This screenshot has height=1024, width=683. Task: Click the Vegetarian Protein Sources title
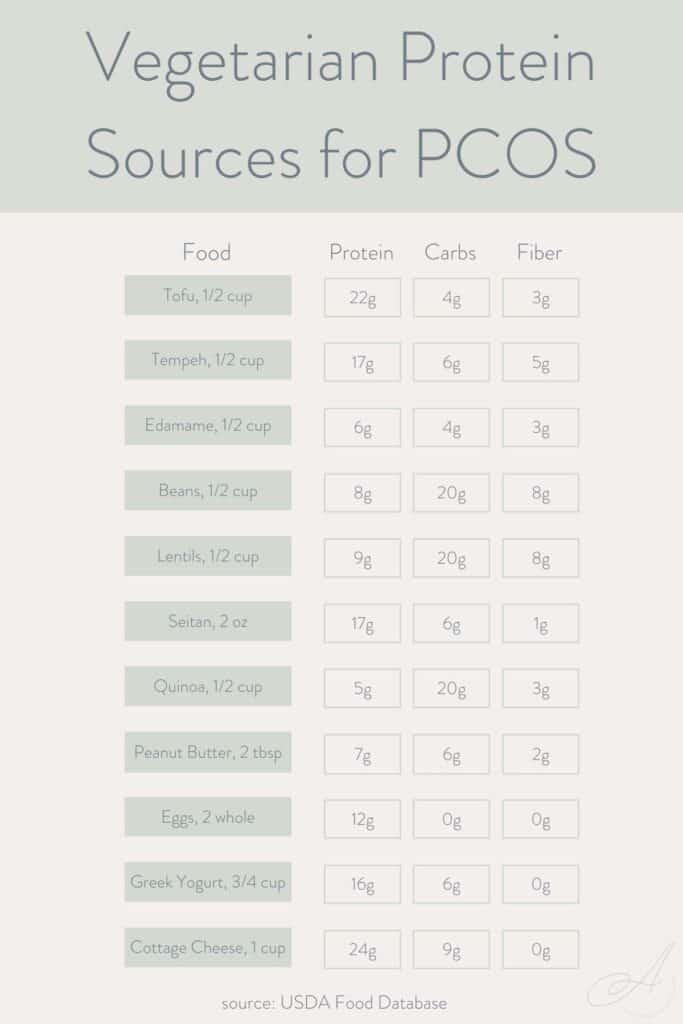click(341, 106)
